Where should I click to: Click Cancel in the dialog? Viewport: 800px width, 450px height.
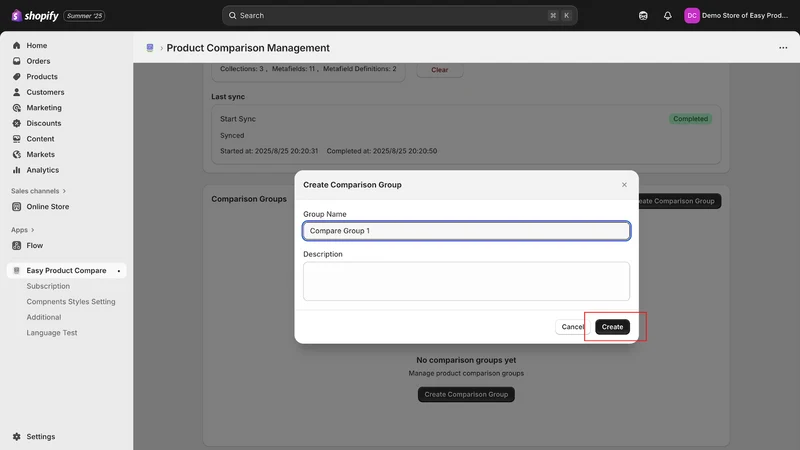[x=572, y=327]
